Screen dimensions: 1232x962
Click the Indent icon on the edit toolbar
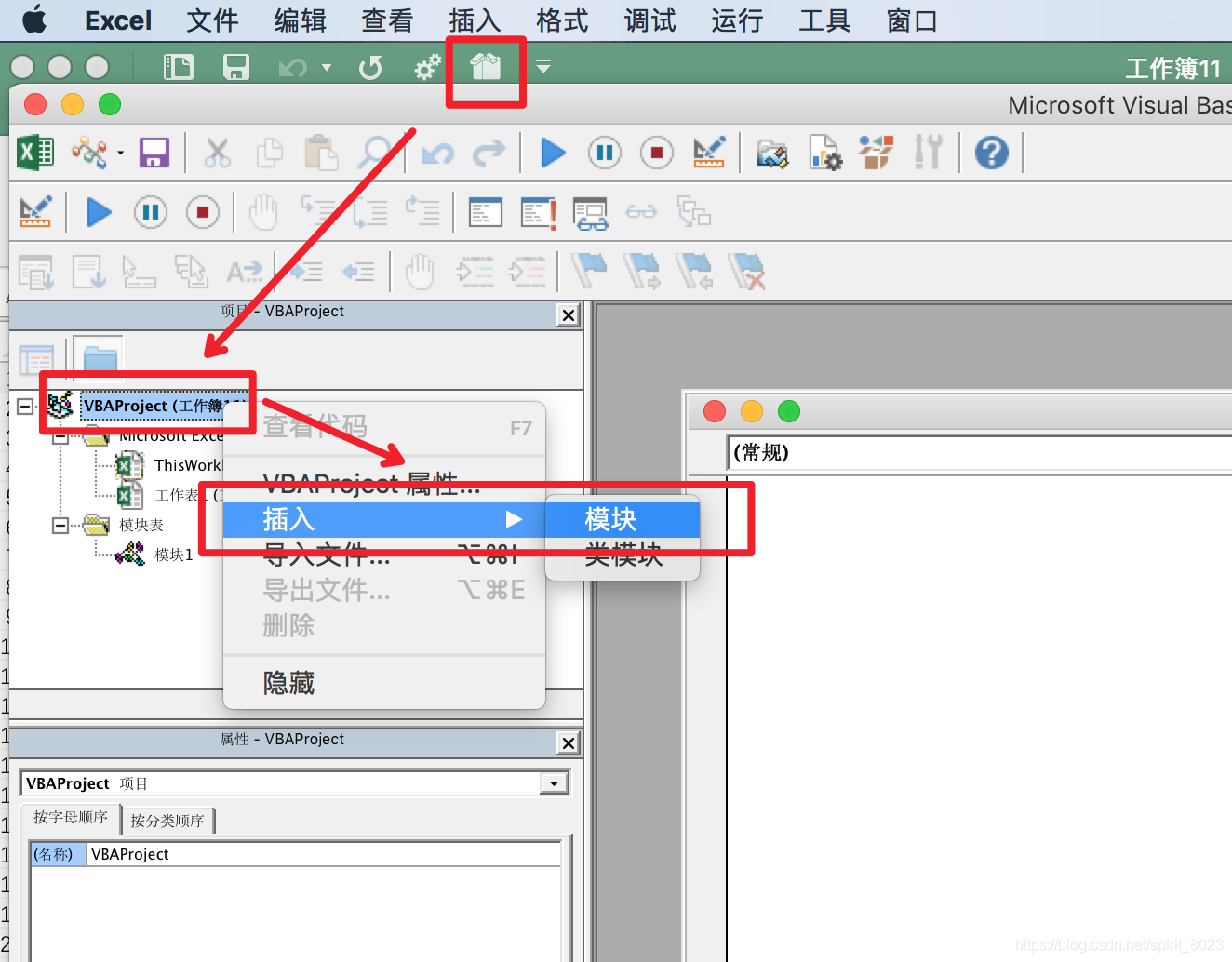click(x=305, y=271)
